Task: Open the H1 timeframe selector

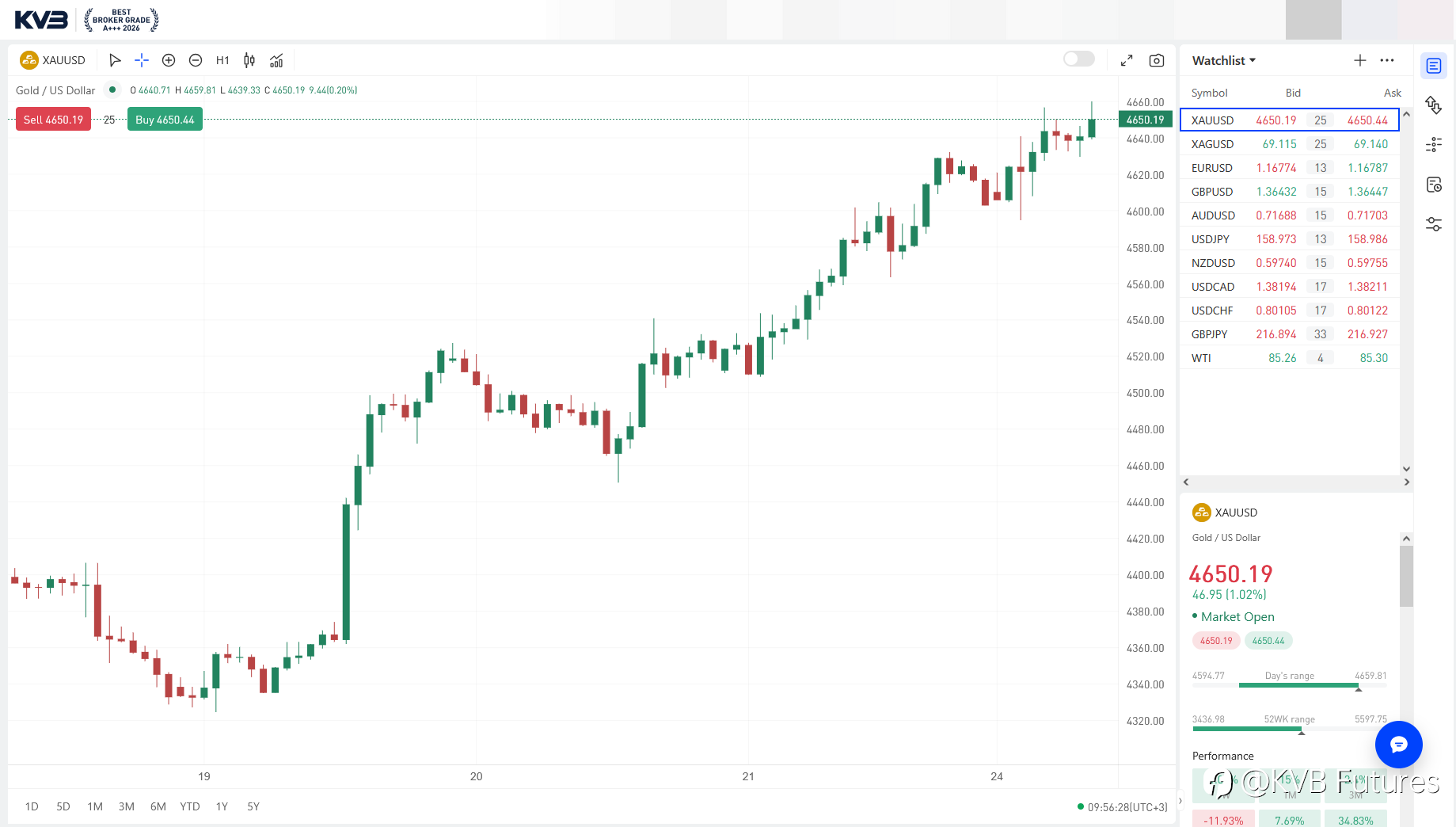Action: point(222,60)
